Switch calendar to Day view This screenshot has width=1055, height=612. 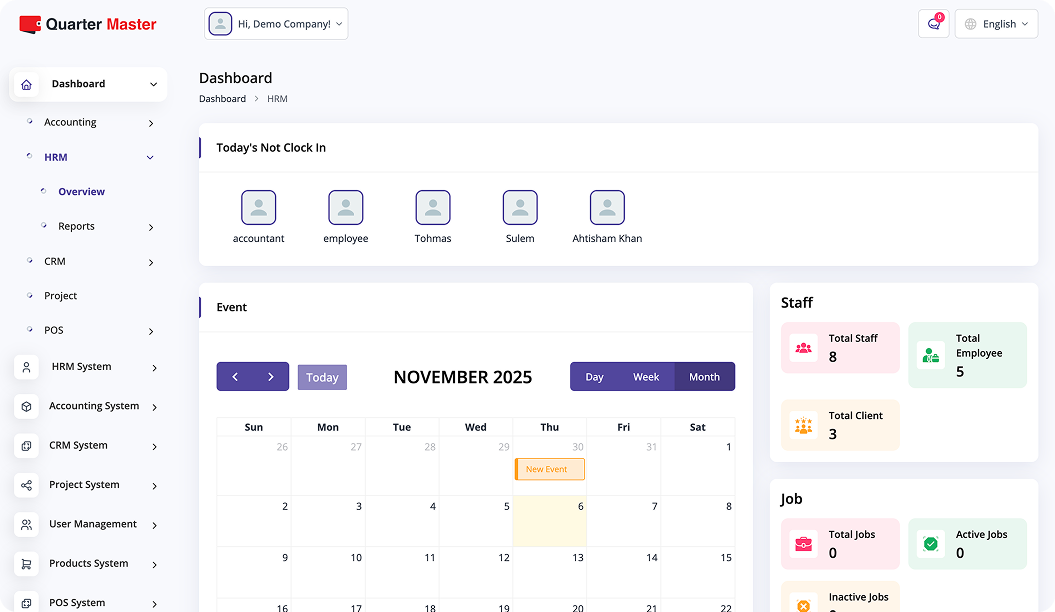point(595,377)
